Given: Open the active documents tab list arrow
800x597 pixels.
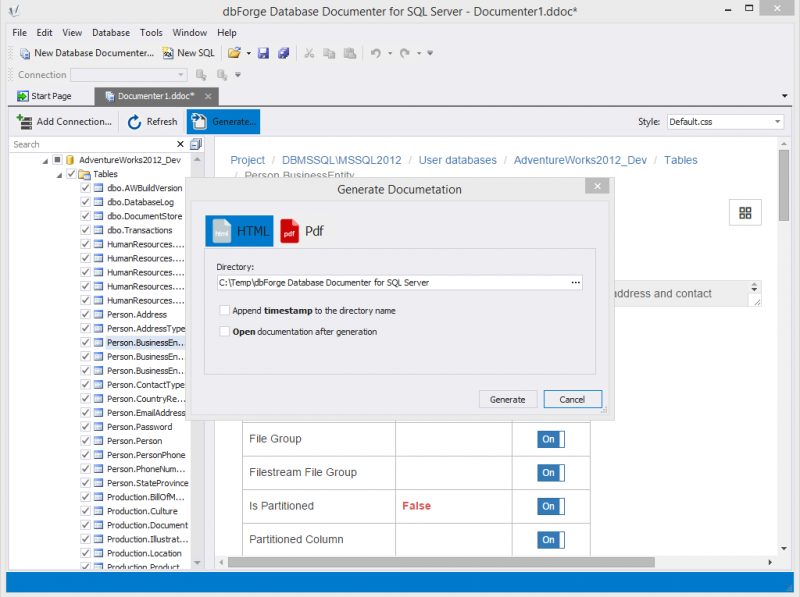Looking at the screenshot, I should point(784,96).
